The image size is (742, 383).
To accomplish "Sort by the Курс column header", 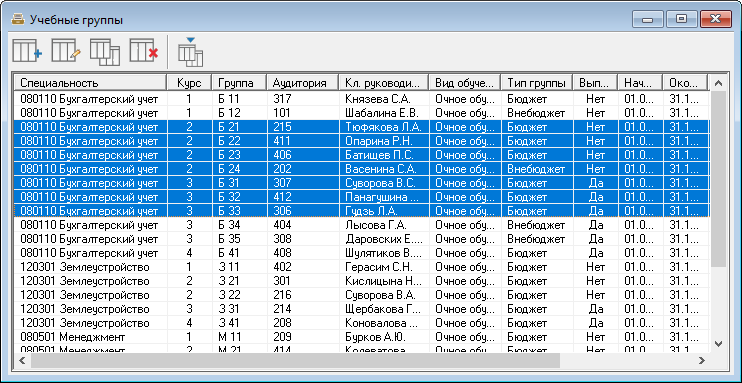I will tap(189, 82).
